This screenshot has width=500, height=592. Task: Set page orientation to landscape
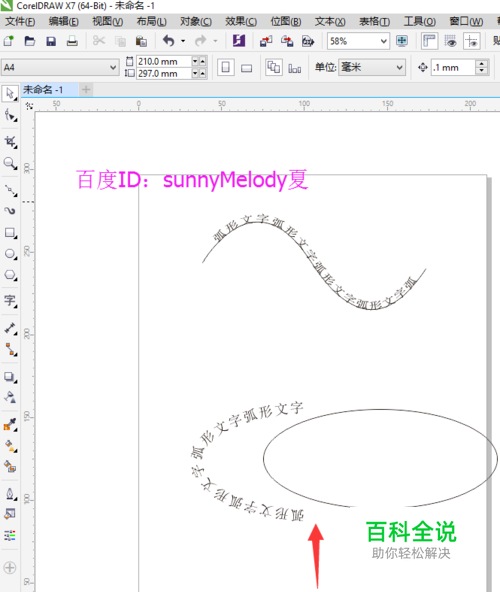click(247, 68)
